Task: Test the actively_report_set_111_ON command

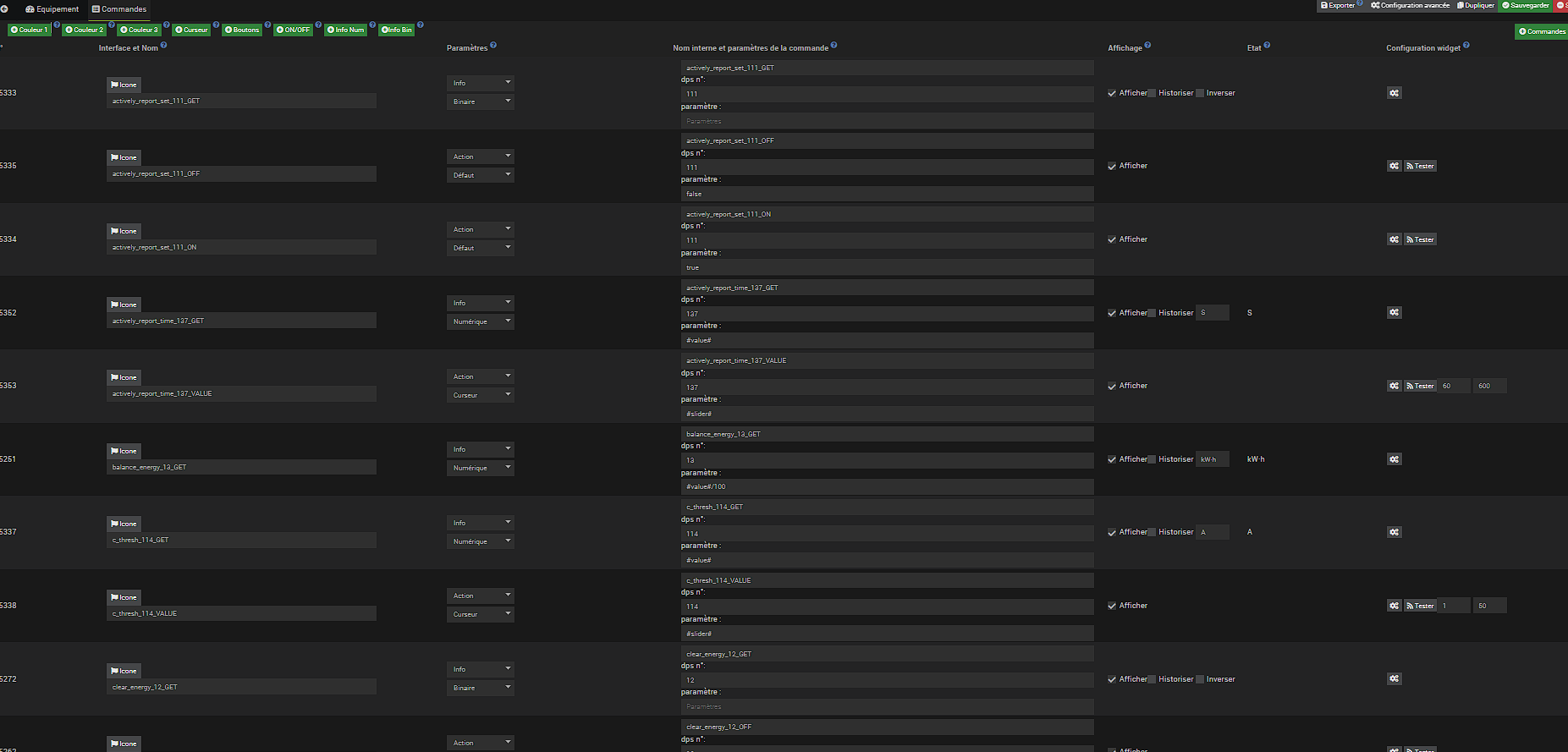Action: click(1421, 239)
